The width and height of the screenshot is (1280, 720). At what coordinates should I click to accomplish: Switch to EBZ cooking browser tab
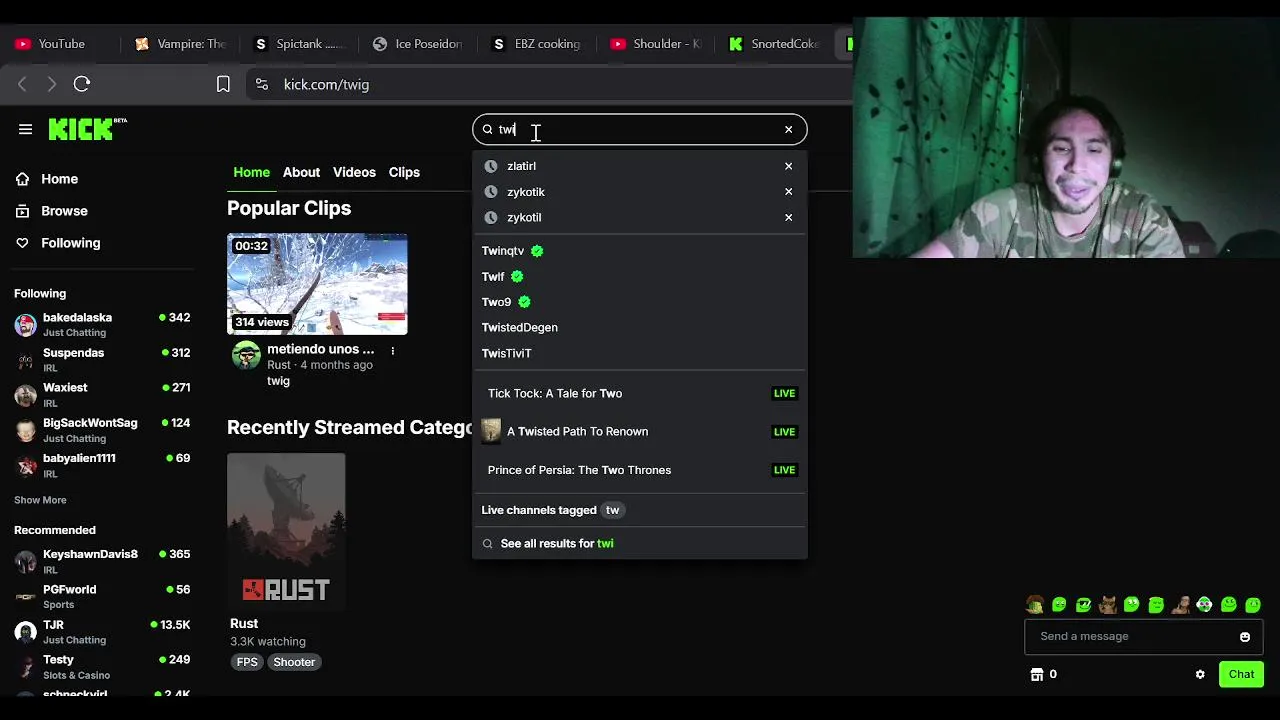coord(537,44)
